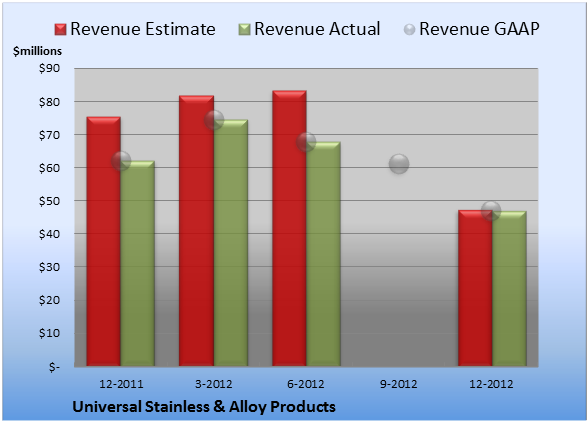588x422 pixels.
Task: Click the $90 axis value
Action: coord(49,68)
